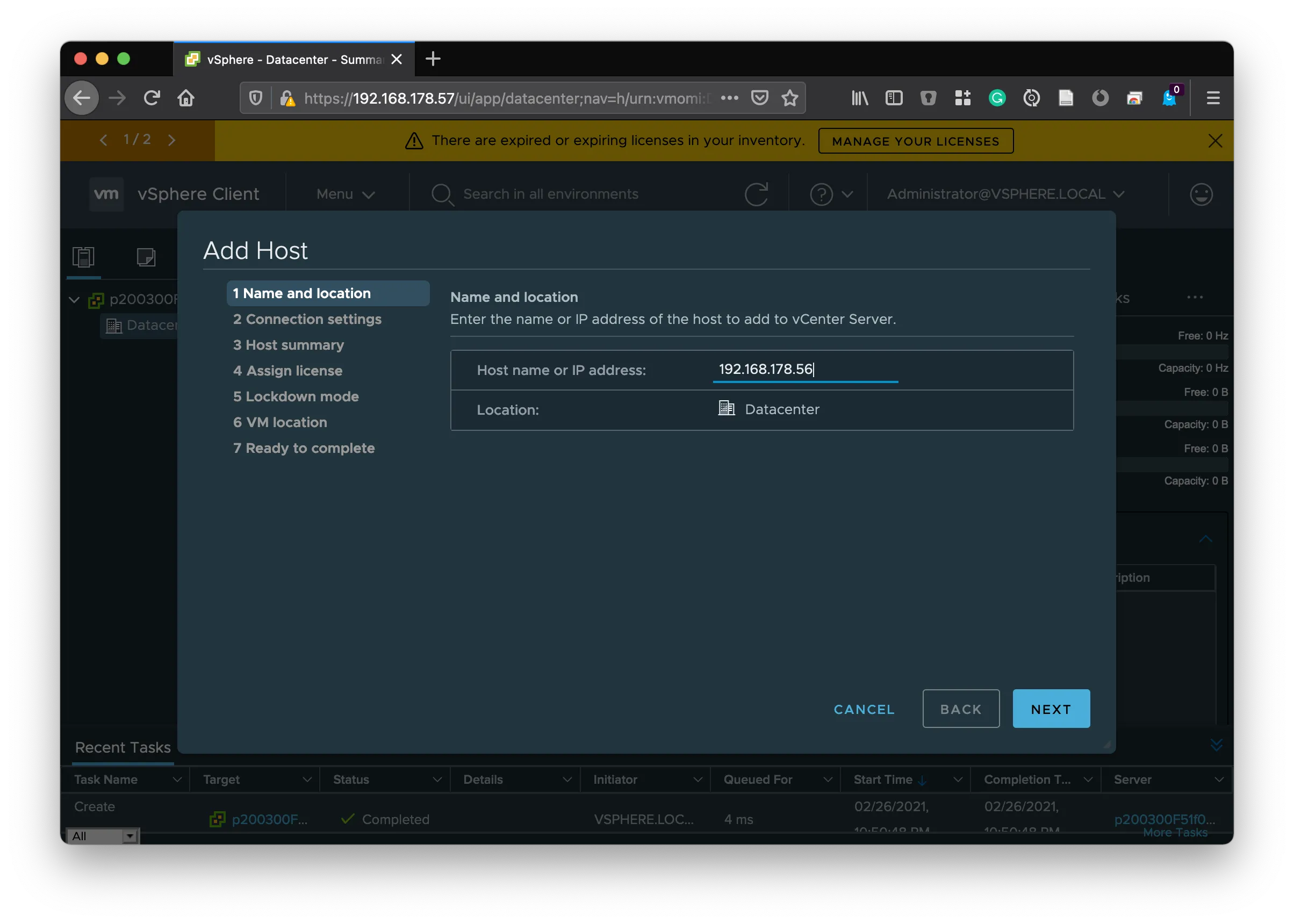Open the Firefox hamburger menu
Screen dimensions: 1294x924
tap(1213, 98)
